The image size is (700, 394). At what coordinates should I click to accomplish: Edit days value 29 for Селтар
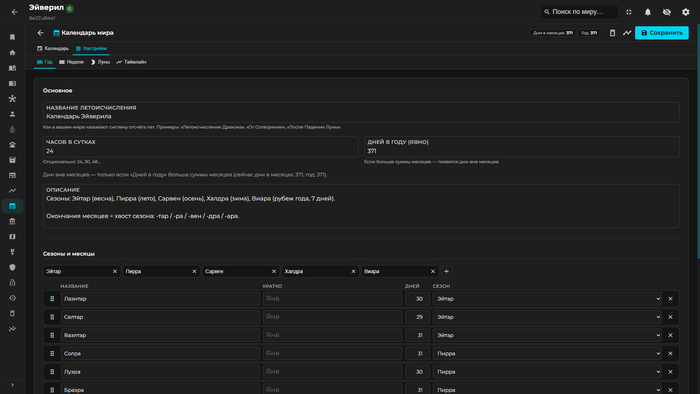tap(417, 317)
